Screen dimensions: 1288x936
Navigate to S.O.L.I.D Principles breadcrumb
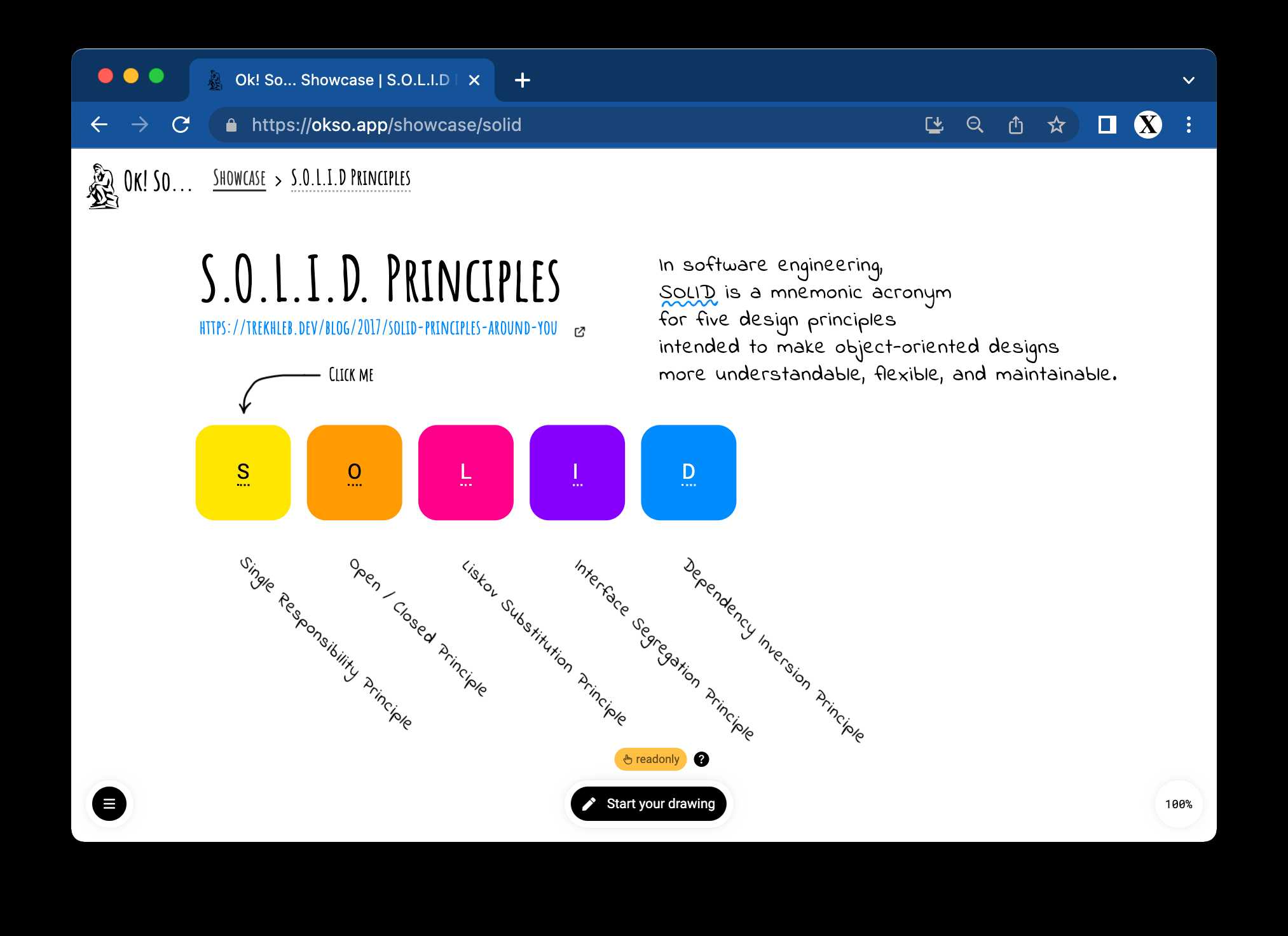[x=350, y=178]
